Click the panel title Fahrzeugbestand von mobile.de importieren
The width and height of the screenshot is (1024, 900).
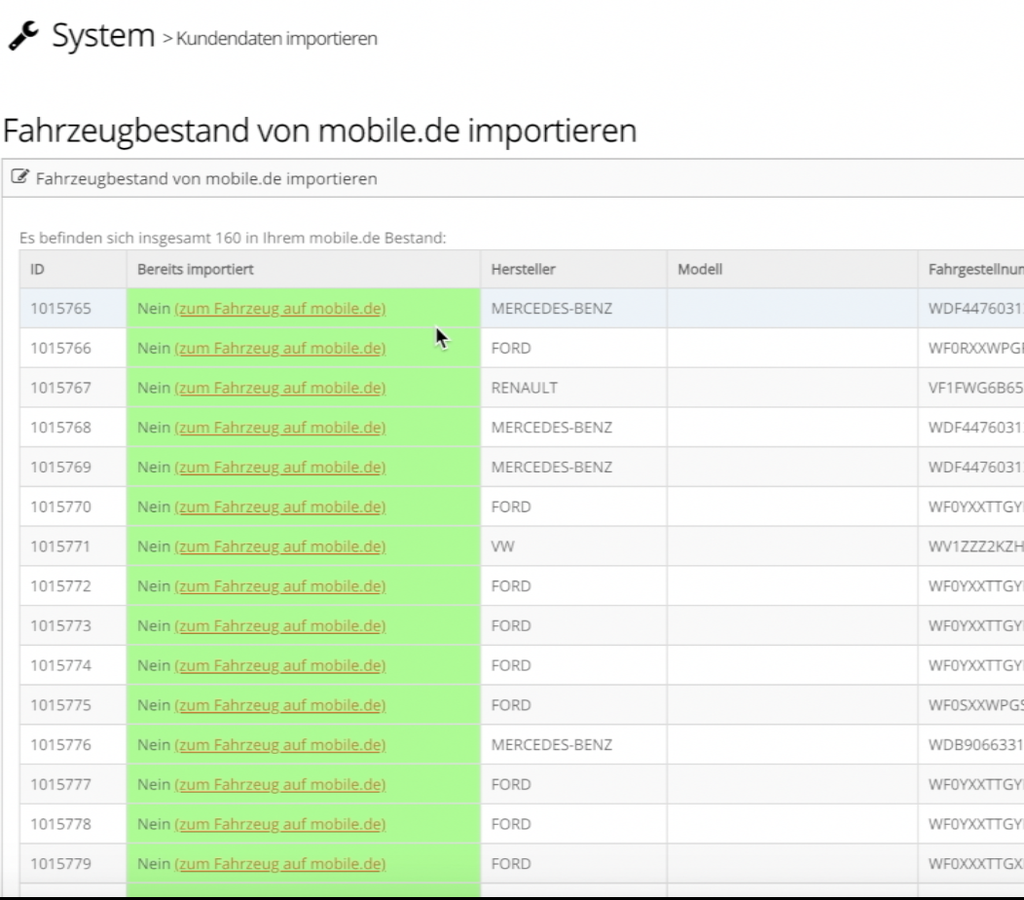coord(205,178)
